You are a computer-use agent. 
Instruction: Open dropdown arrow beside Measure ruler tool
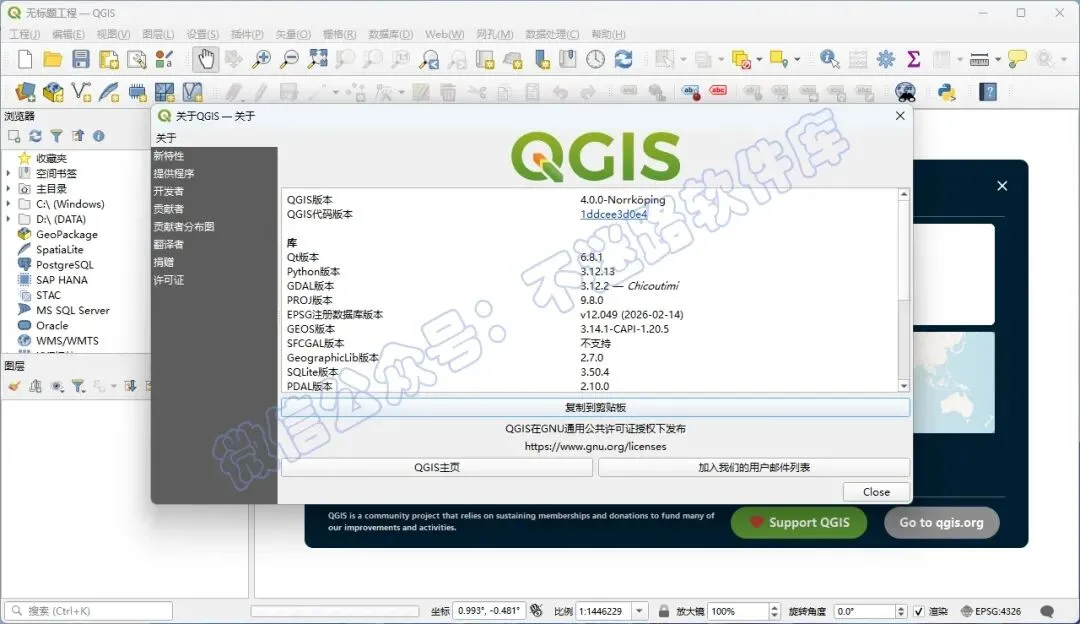(997, 60)
